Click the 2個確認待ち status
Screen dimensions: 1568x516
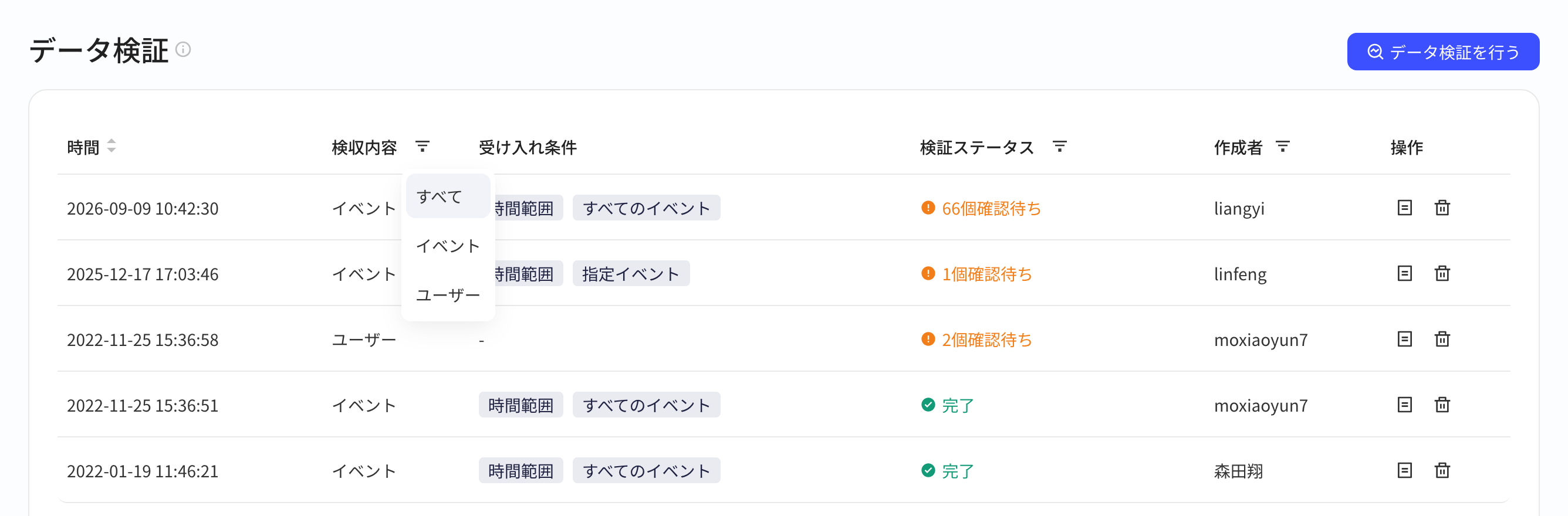coord(976,340)
